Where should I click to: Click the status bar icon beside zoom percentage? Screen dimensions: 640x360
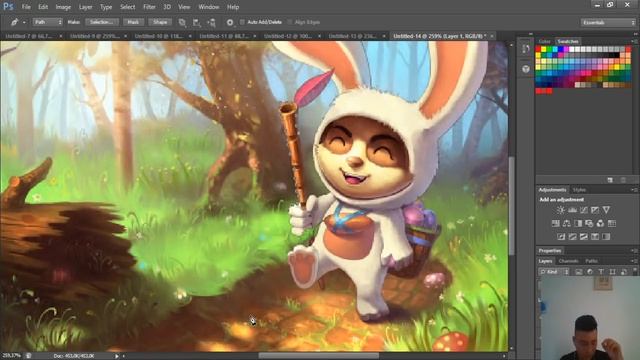click(29, 356)
